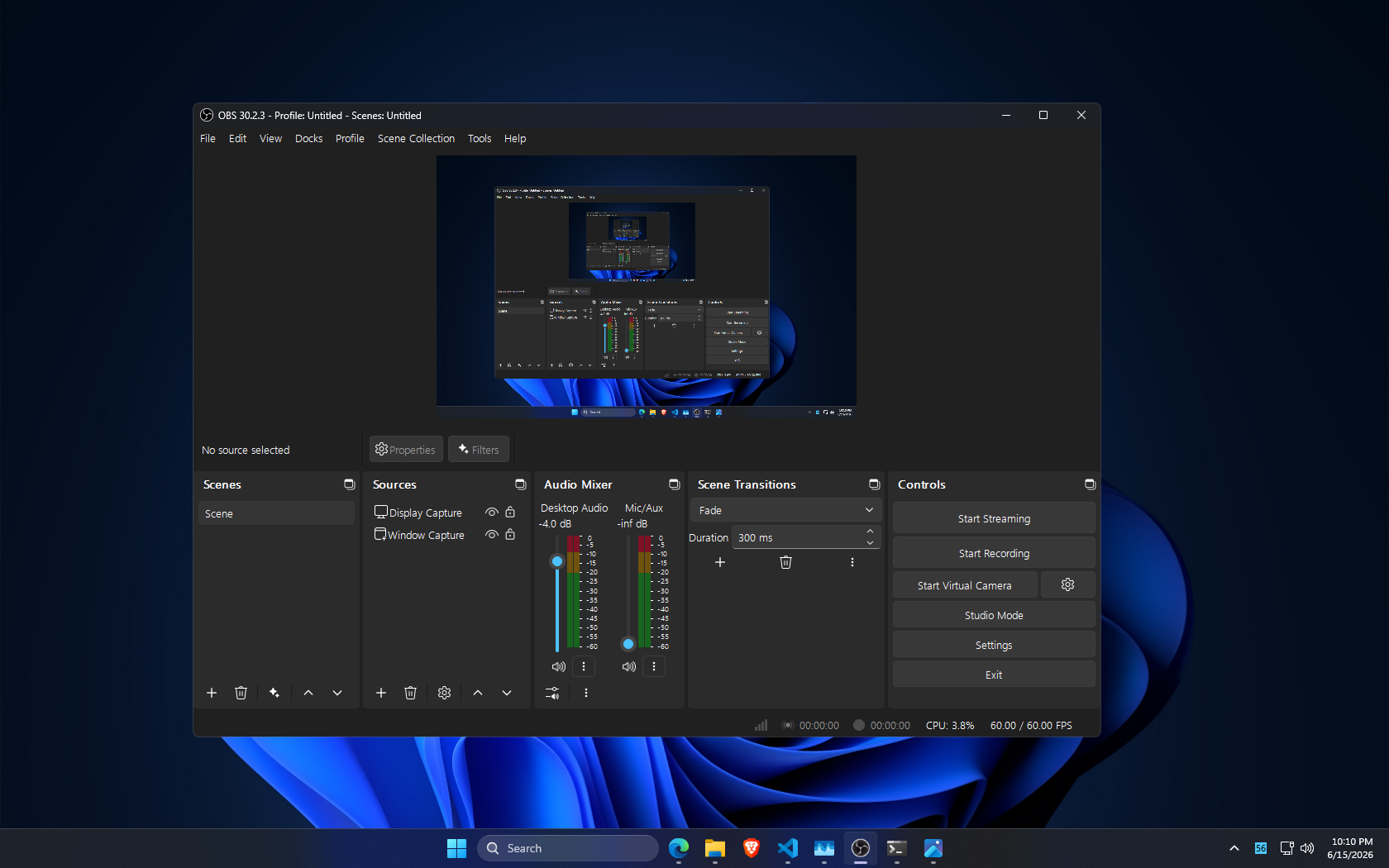Click the taskbar Search box
The height and width of the screenshot is (868, 1389).
[x=568, y=848]
